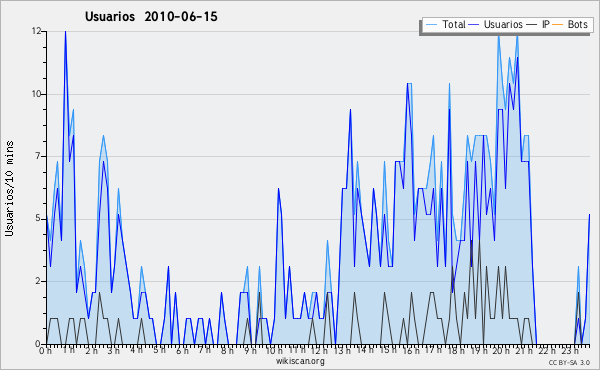The width and height of the screenshot is (600, 370).
Task: Click the y-axis value '12'
Action: point(36,31)
